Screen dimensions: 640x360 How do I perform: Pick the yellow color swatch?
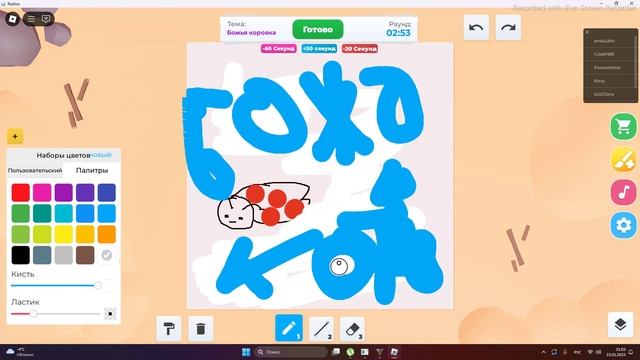click(64, 234)
